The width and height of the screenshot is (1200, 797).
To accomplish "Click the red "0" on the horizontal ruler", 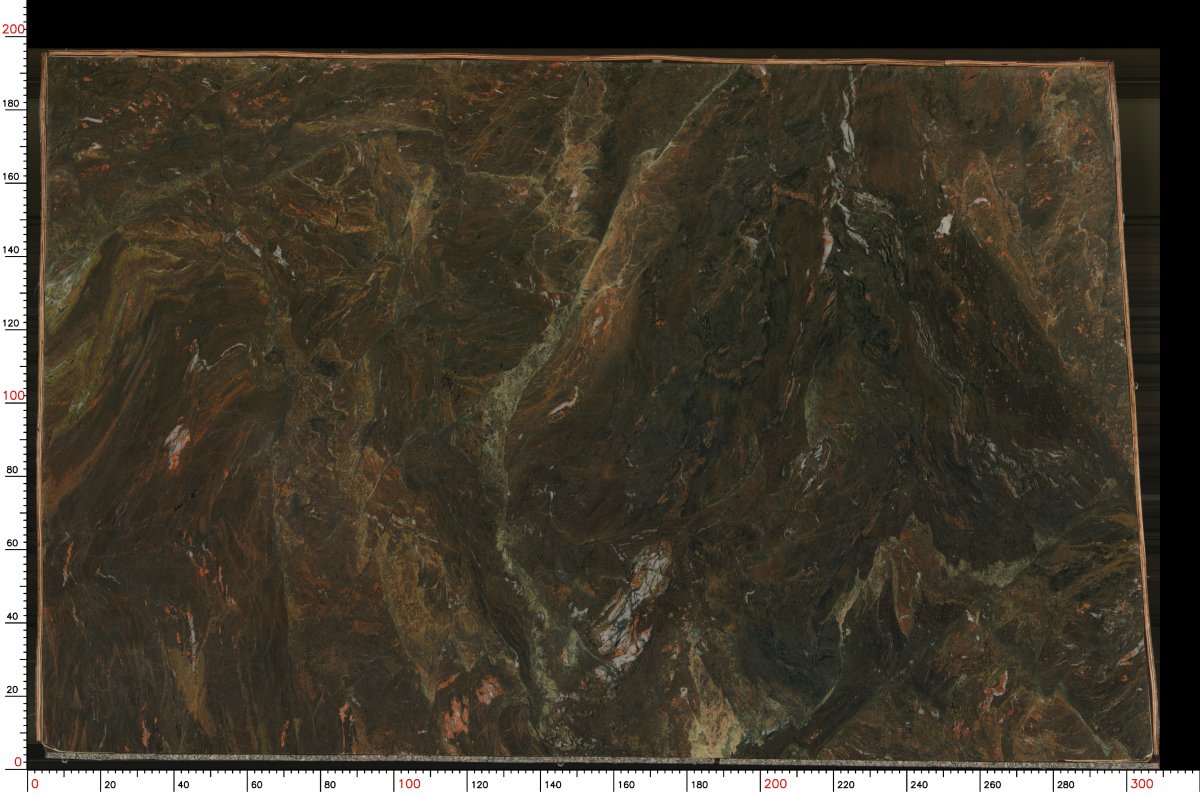I will 35,783.
